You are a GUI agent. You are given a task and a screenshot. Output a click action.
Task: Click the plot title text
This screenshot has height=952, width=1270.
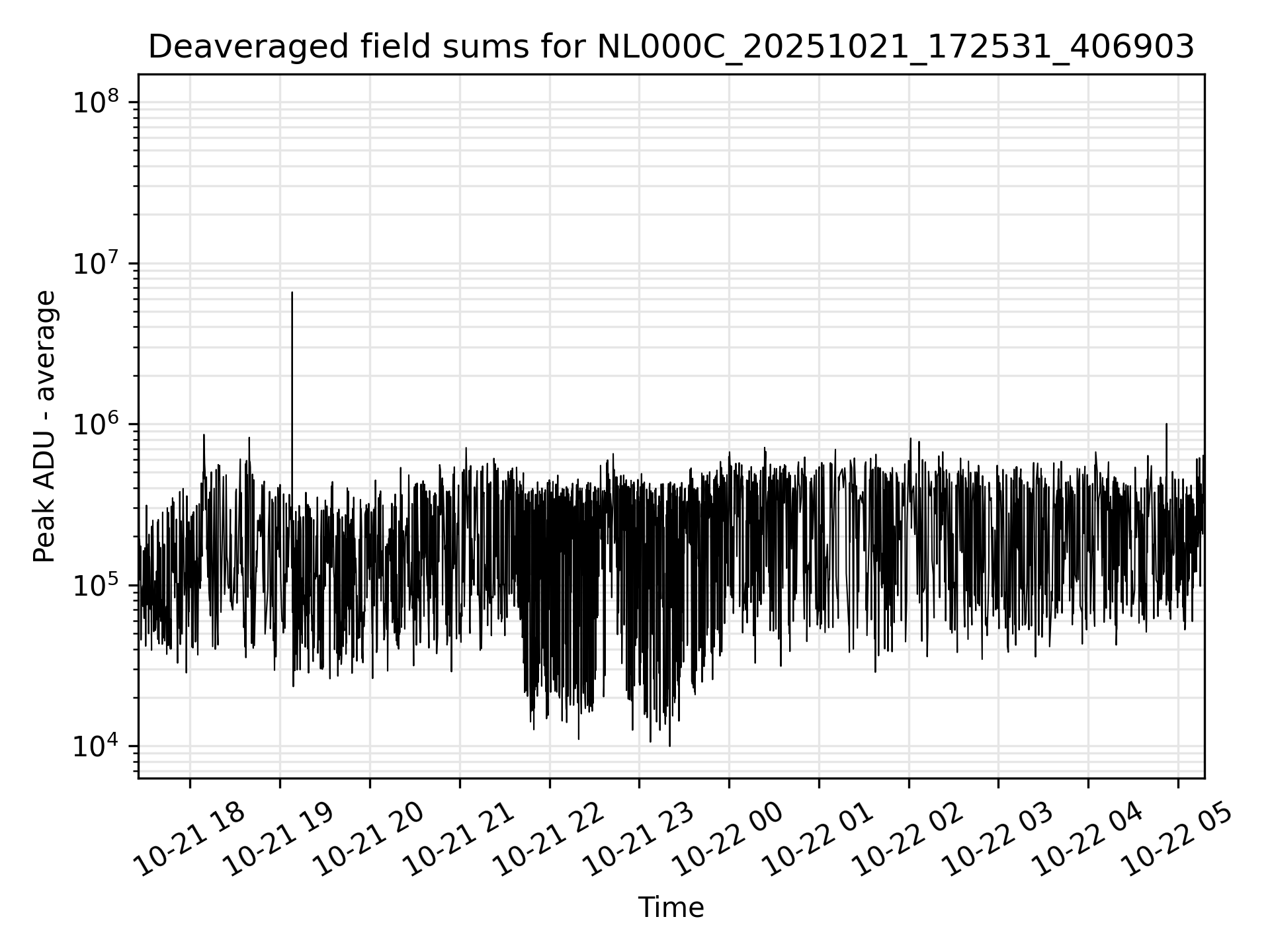[671, 48]
